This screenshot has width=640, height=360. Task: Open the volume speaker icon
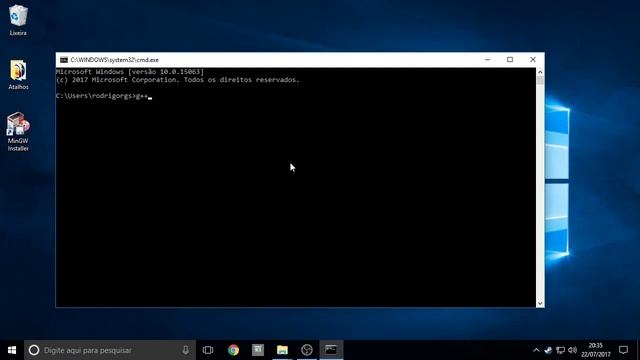[x=572, y=350]
